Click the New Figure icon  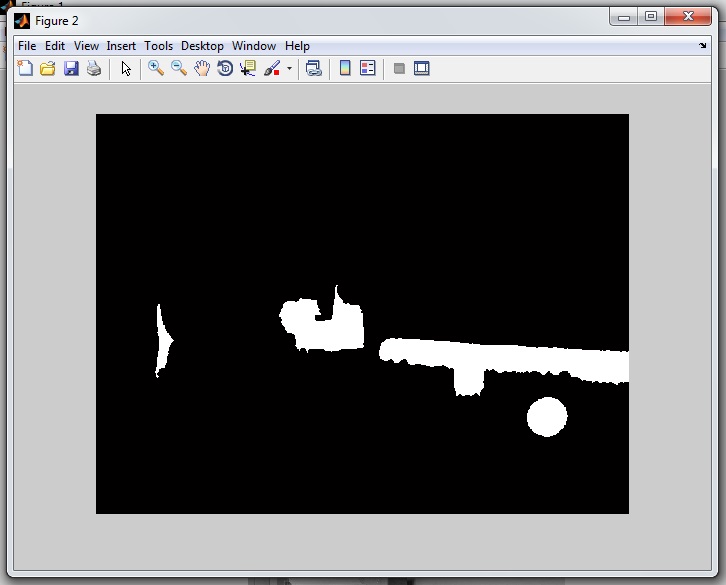pos(25,69)
